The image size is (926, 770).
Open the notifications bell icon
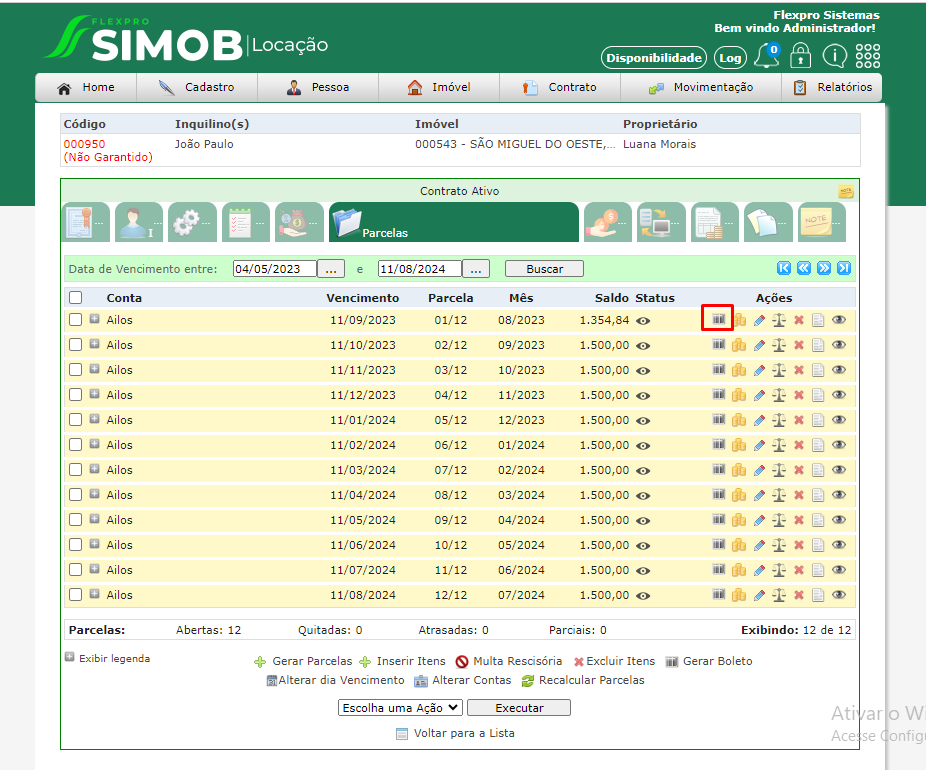768,56
